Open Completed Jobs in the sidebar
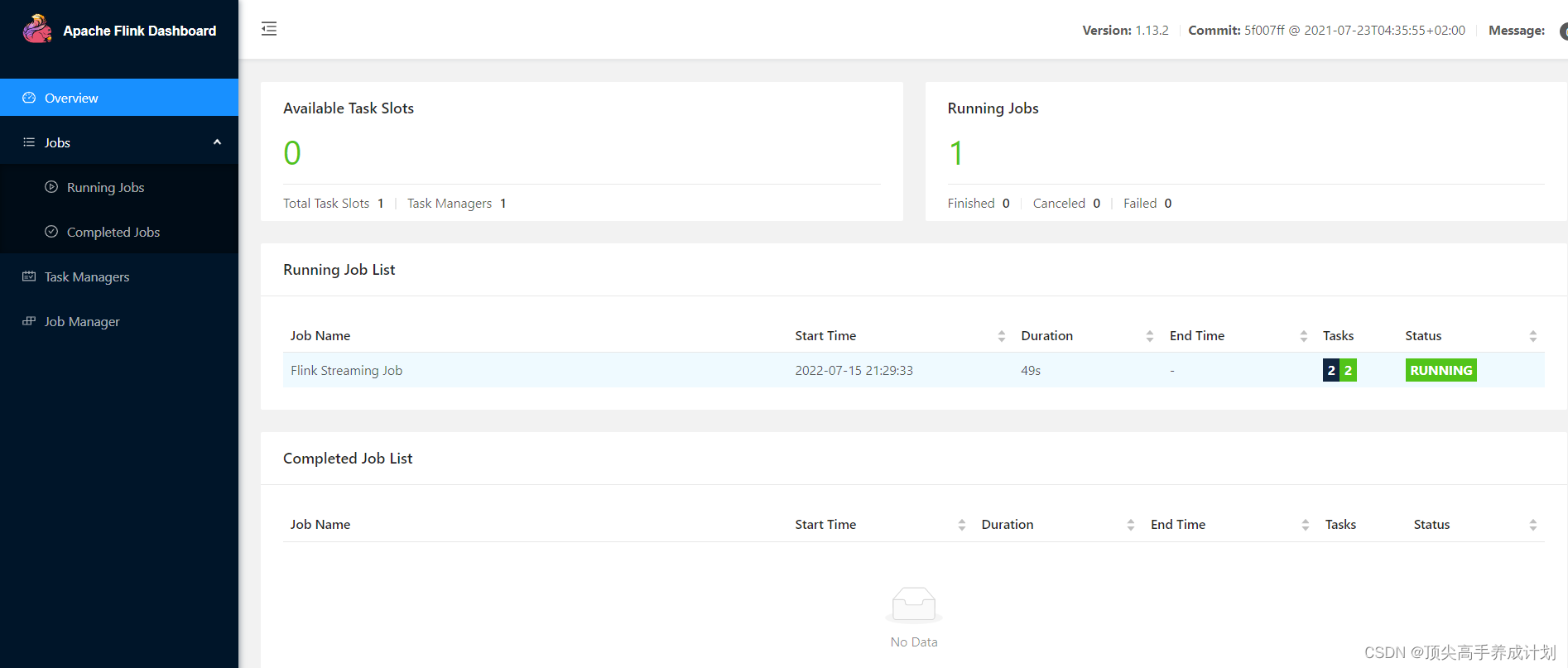The width and height of the screenshot is (1568, 668). [x=113, y=232]
